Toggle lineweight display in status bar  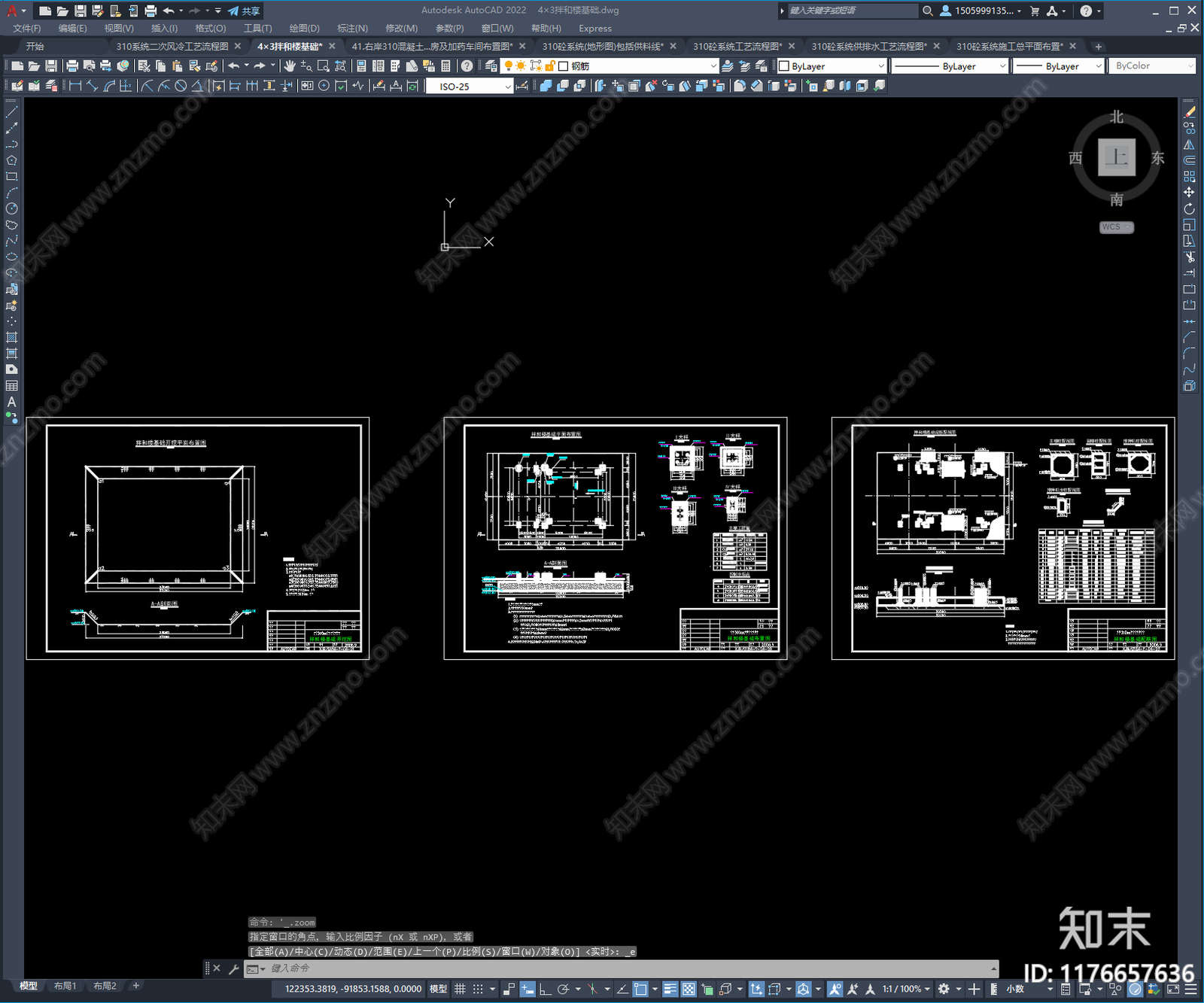click(670, 989)
